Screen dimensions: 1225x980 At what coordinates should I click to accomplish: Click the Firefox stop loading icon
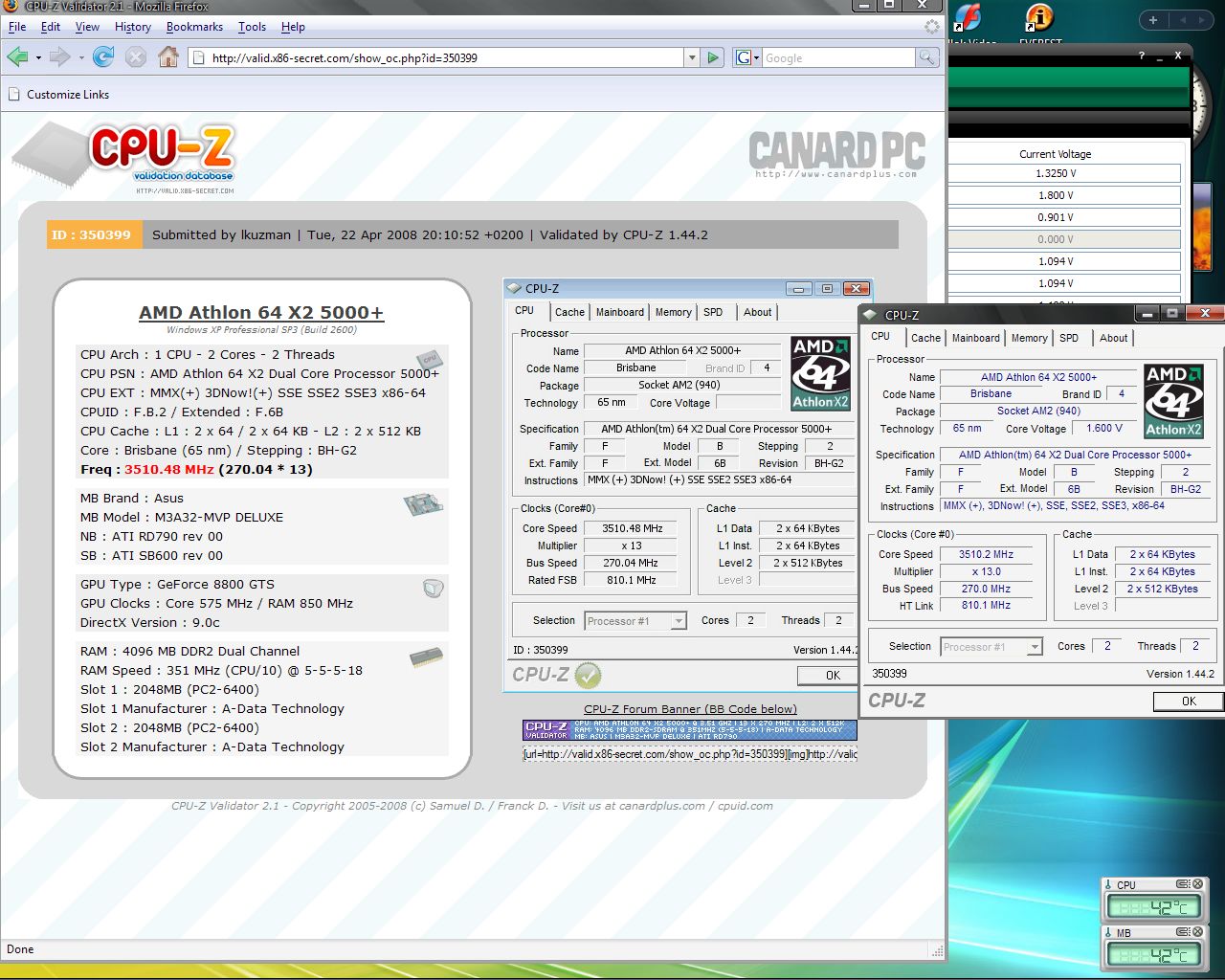click(x=136, y=57)
